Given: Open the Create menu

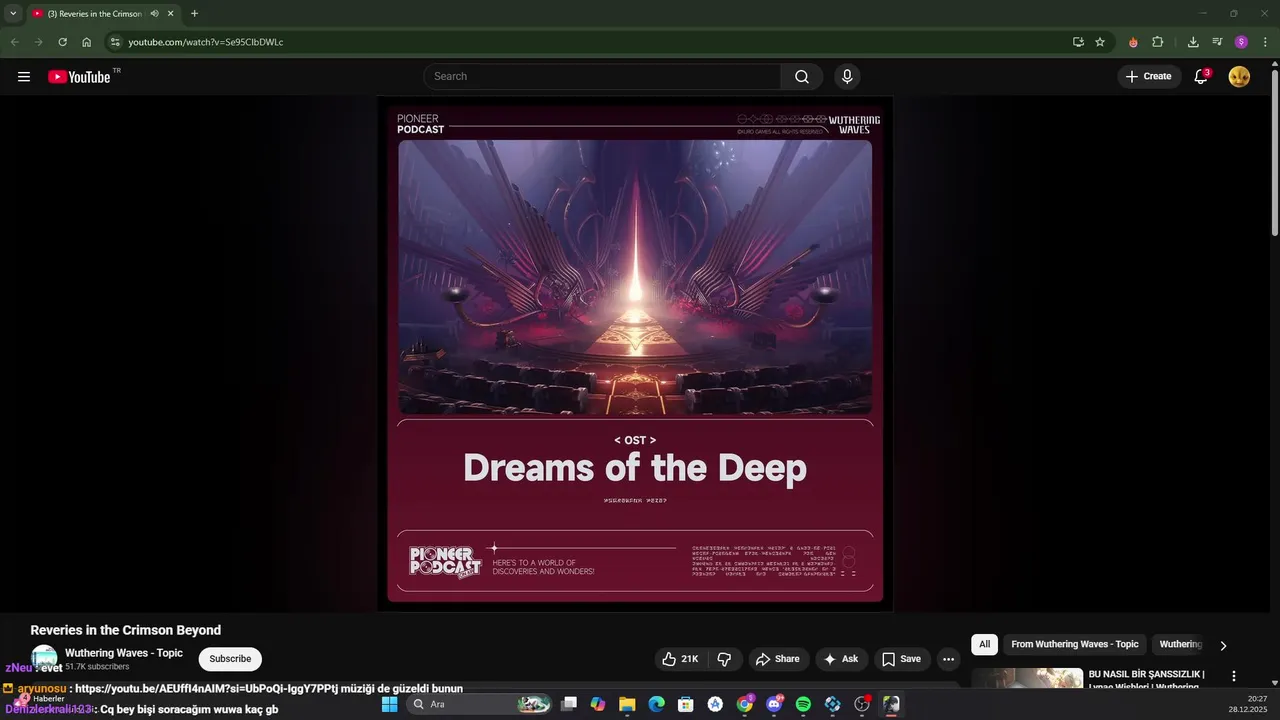Looking at the screenshot, I should tap(1149, 76).
